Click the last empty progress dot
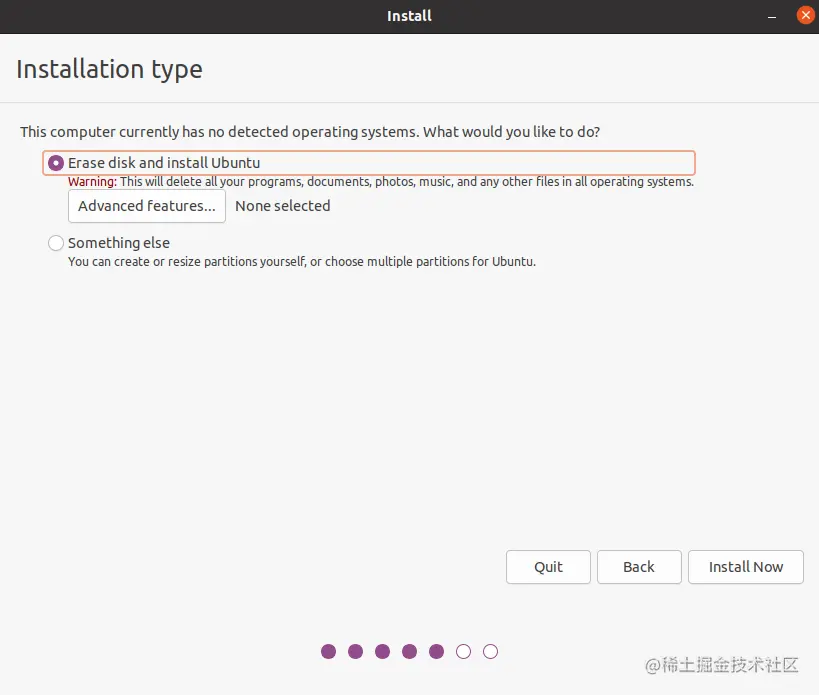This screenshot has width=819, height=695. point(490,652)
